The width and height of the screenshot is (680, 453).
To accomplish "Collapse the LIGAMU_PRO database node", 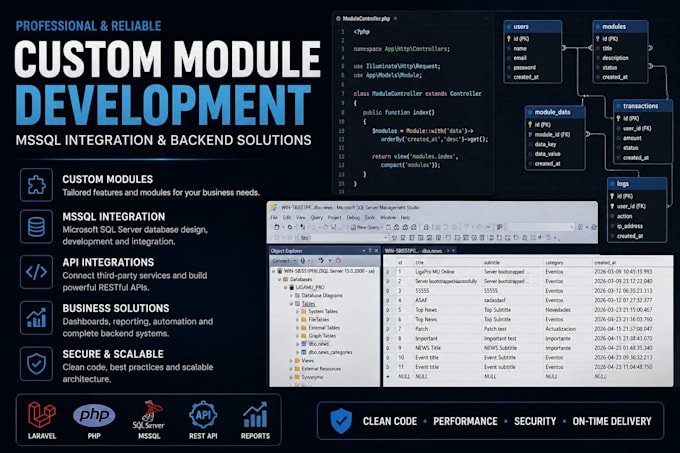I will coord(285,287).
